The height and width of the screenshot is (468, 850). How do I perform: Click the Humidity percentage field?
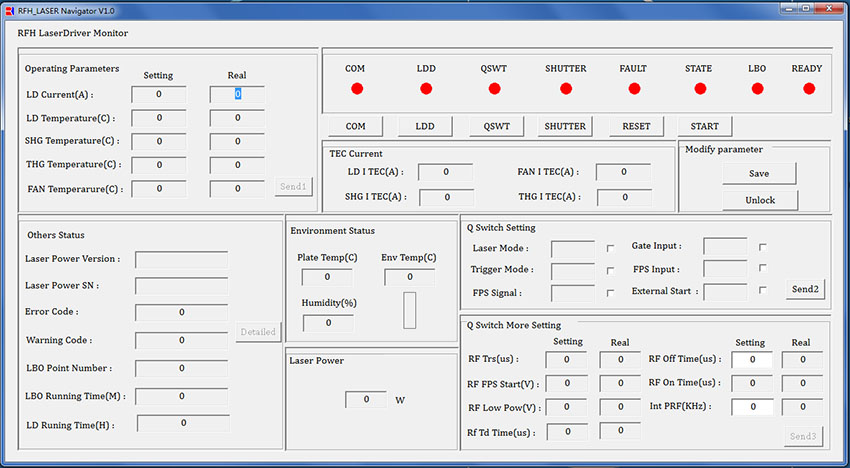tap(328, 323)
